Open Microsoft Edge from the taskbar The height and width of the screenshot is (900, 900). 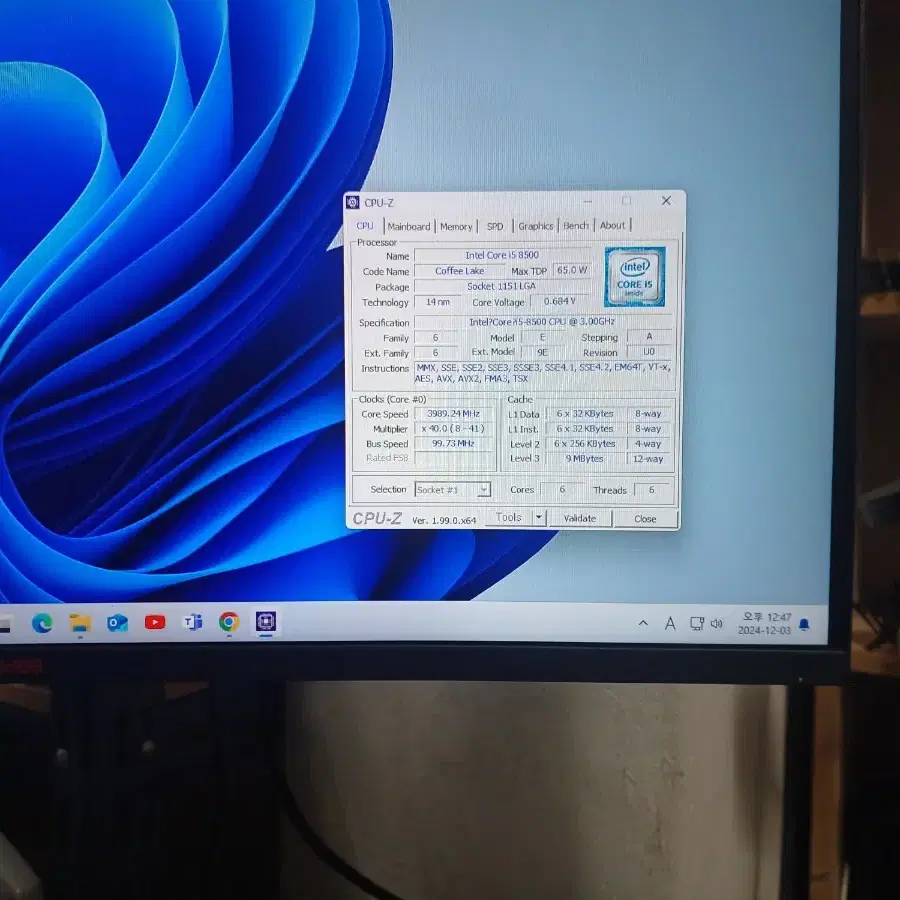[x=42, y=623]
